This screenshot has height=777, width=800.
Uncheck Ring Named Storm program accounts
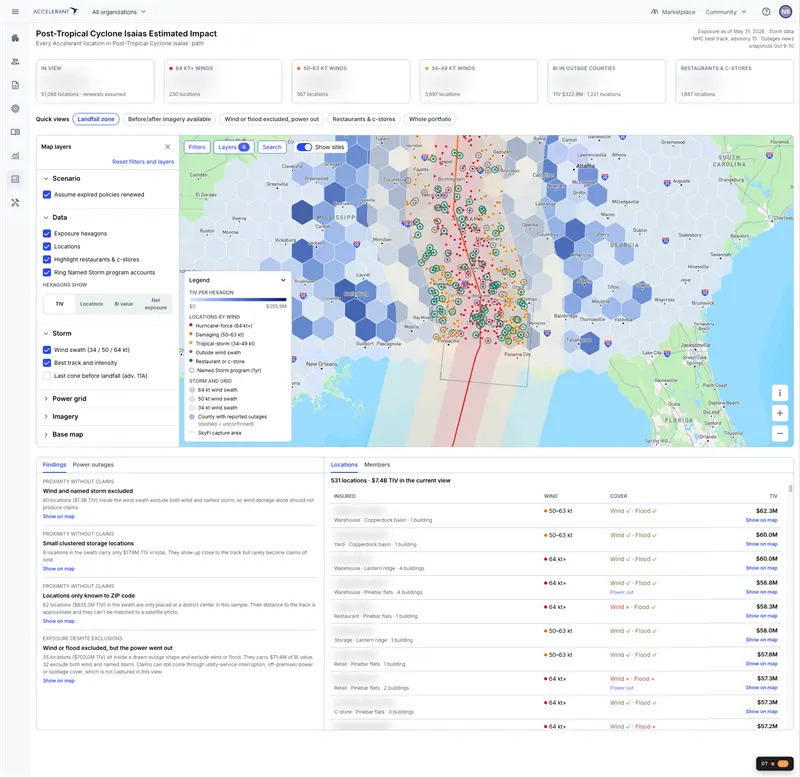[47, 272]
